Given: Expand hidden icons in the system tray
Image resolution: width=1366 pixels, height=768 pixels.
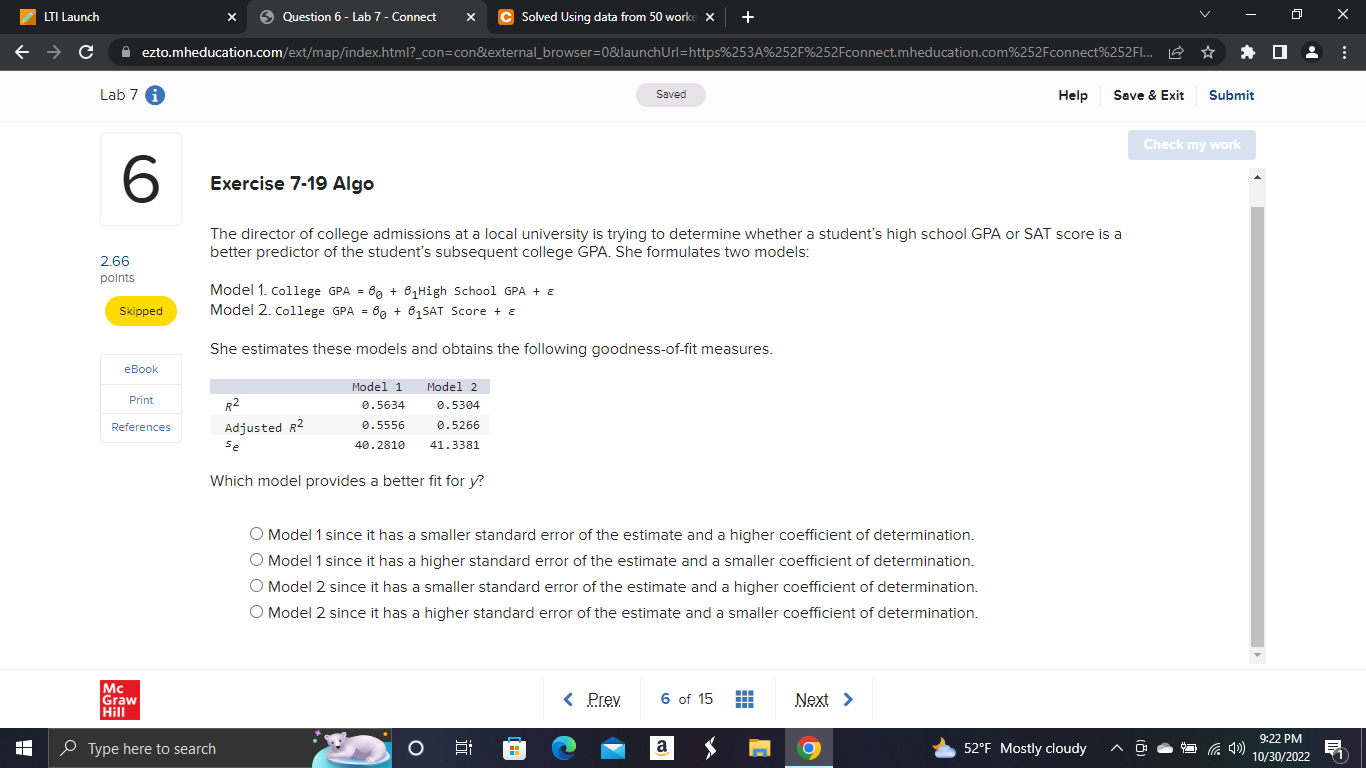Looking at the screenshot, I should (1116, 747).
